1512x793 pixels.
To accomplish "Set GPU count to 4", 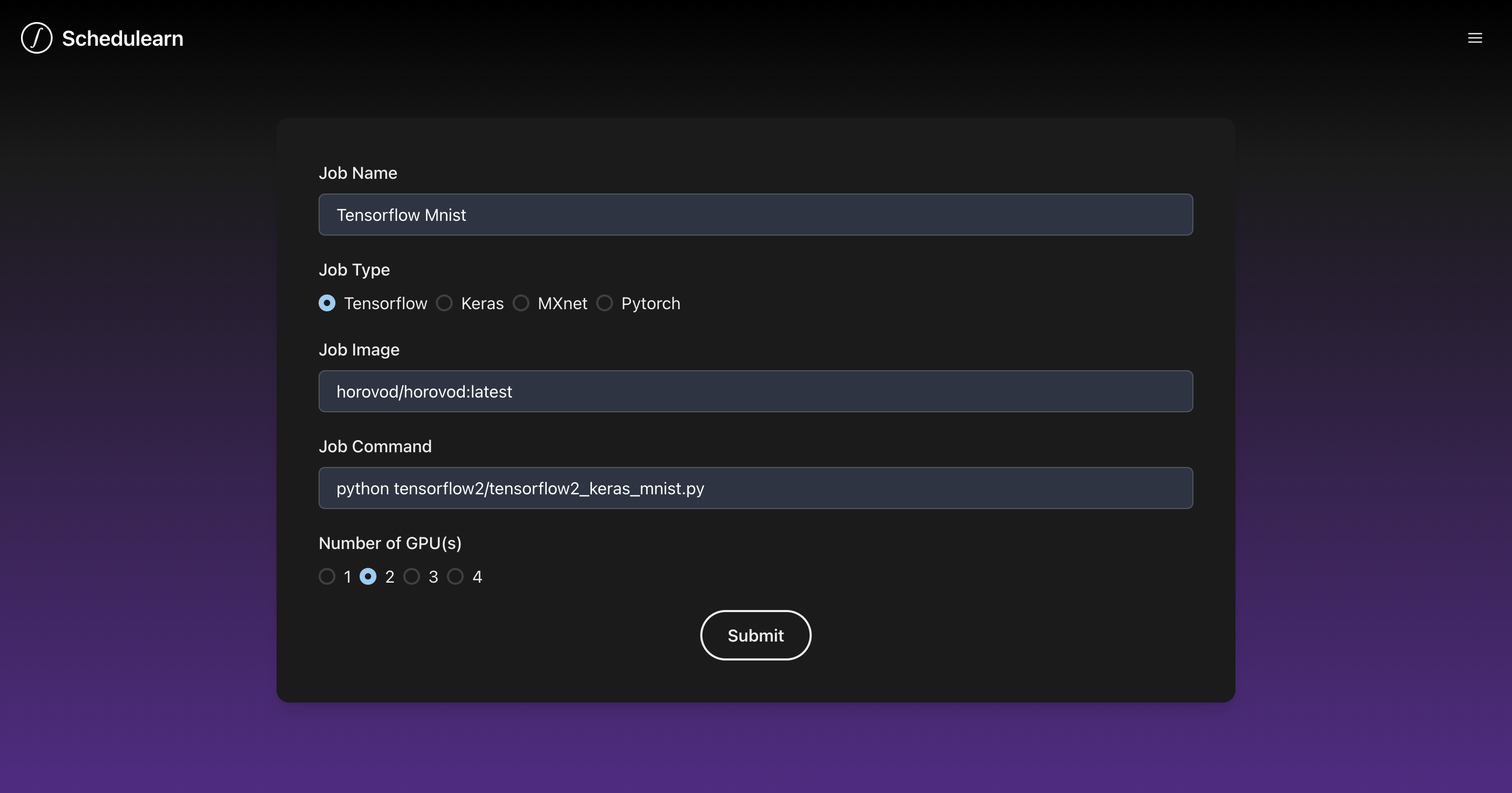I will coord(455,576).
